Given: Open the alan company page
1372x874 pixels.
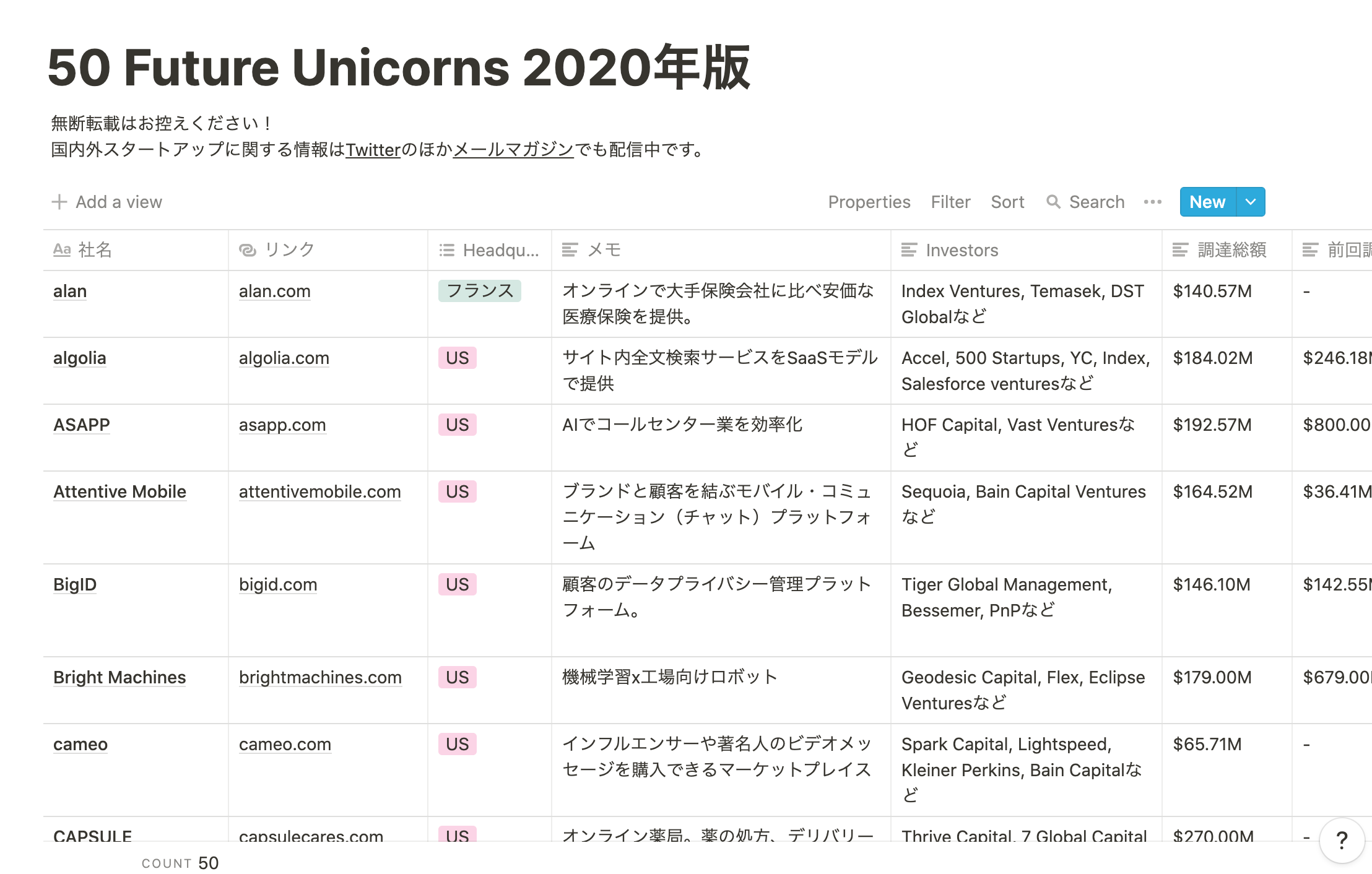Looking at the screenshot, I should [x=70, y=291].
